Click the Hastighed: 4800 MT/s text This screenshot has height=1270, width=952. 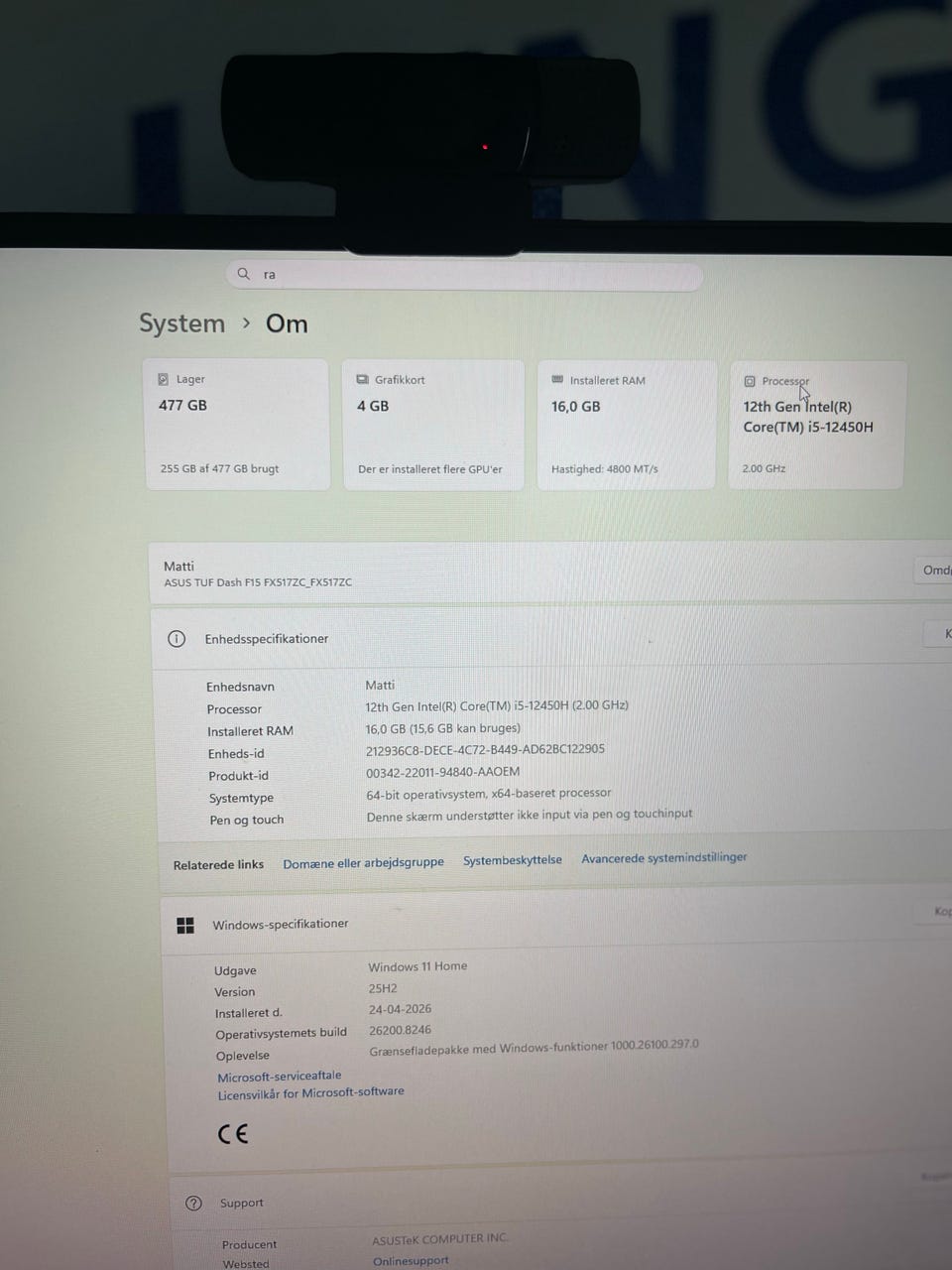[x=604, y=469]
